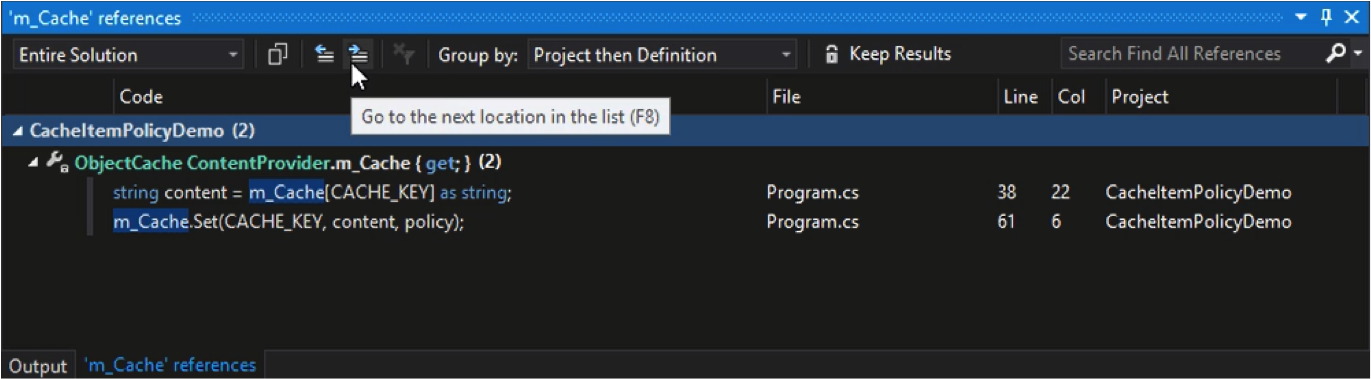Click the Clear all filters icon

pyautogui.click(x=404, y=55)
